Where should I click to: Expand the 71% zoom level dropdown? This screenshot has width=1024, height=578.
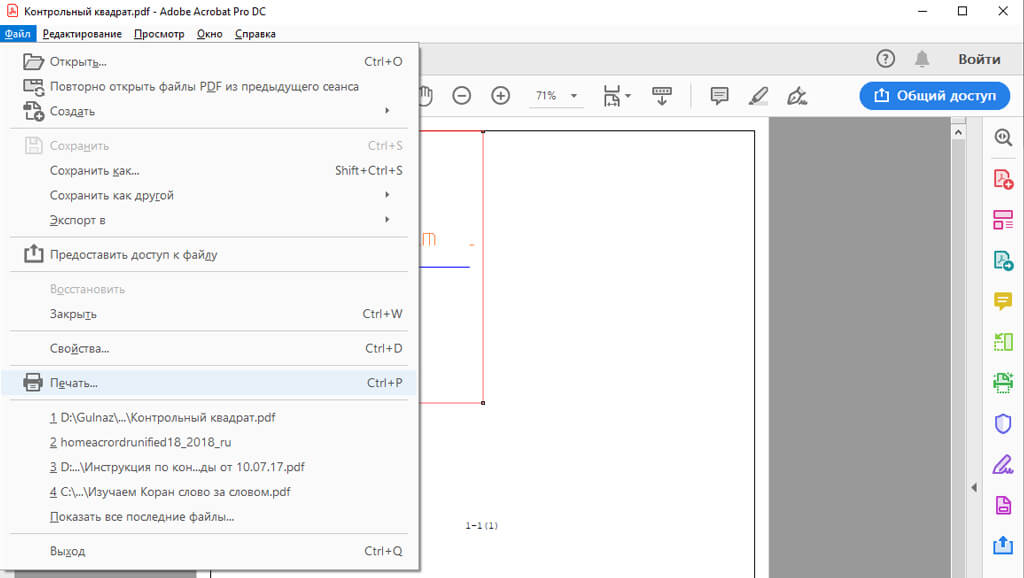click(574, 97)
